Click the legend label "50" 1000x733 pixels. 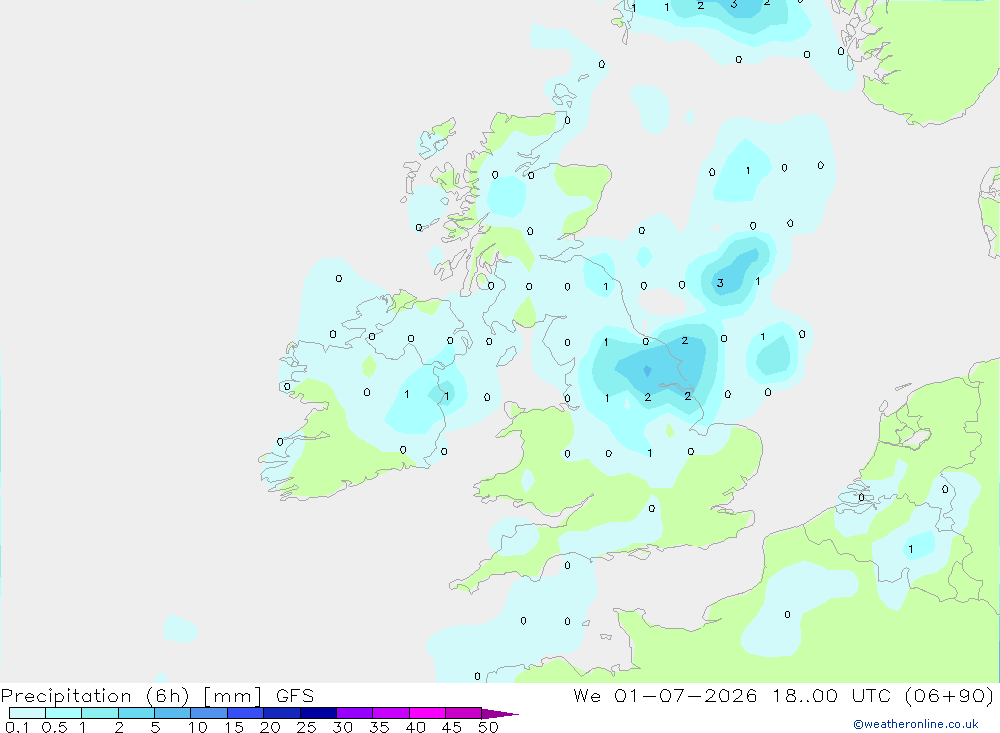[488, 727]
